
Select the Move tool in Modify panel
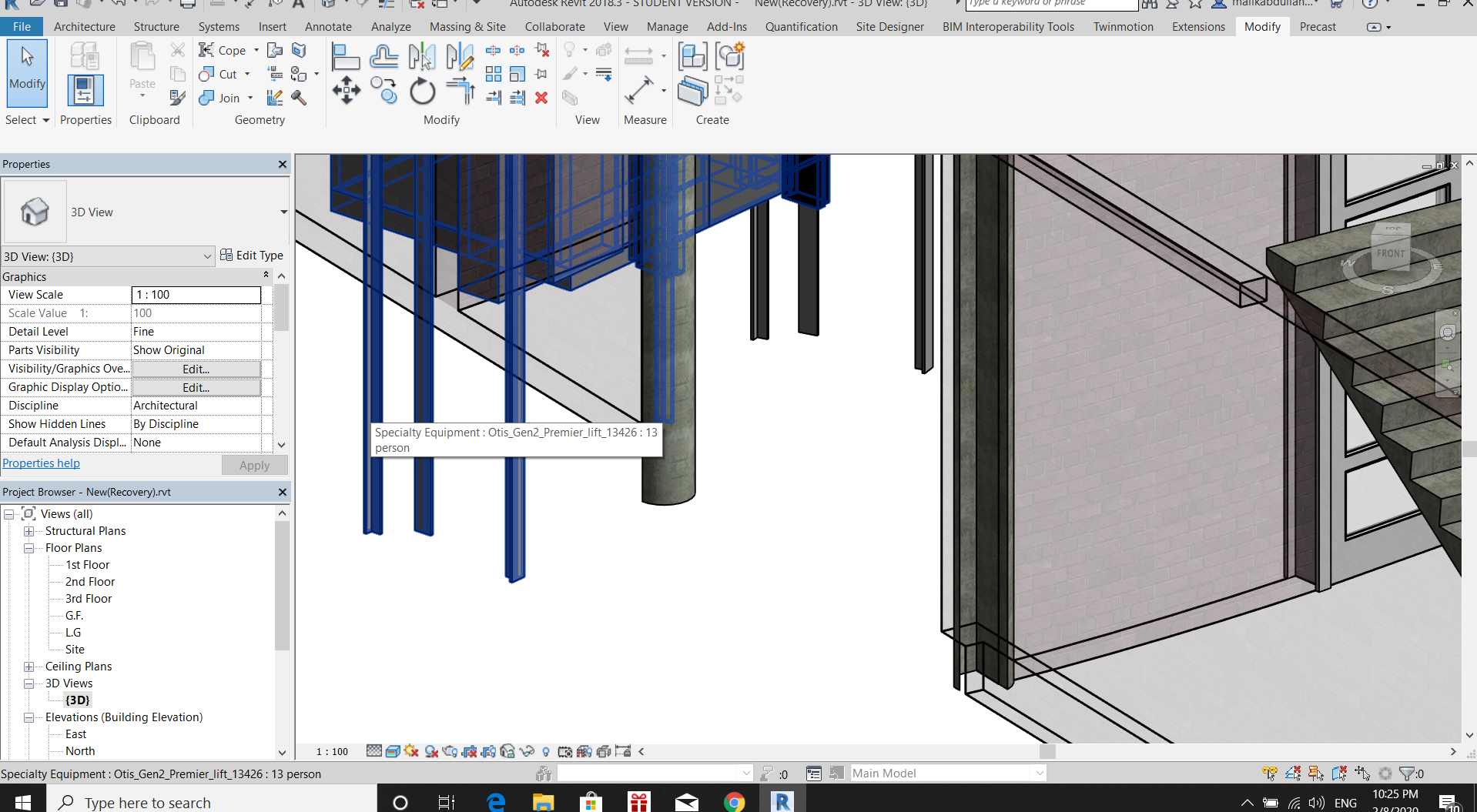pos(346,91)
